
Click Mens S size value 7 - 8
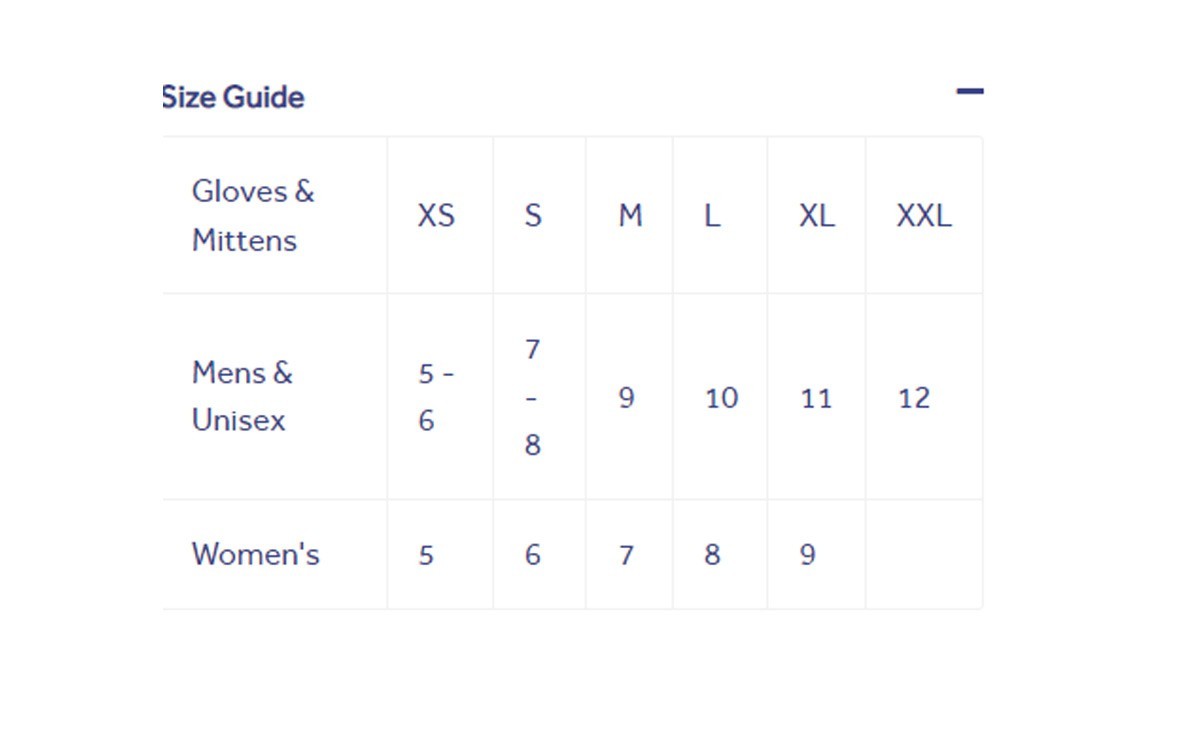[x=533, y=397]
